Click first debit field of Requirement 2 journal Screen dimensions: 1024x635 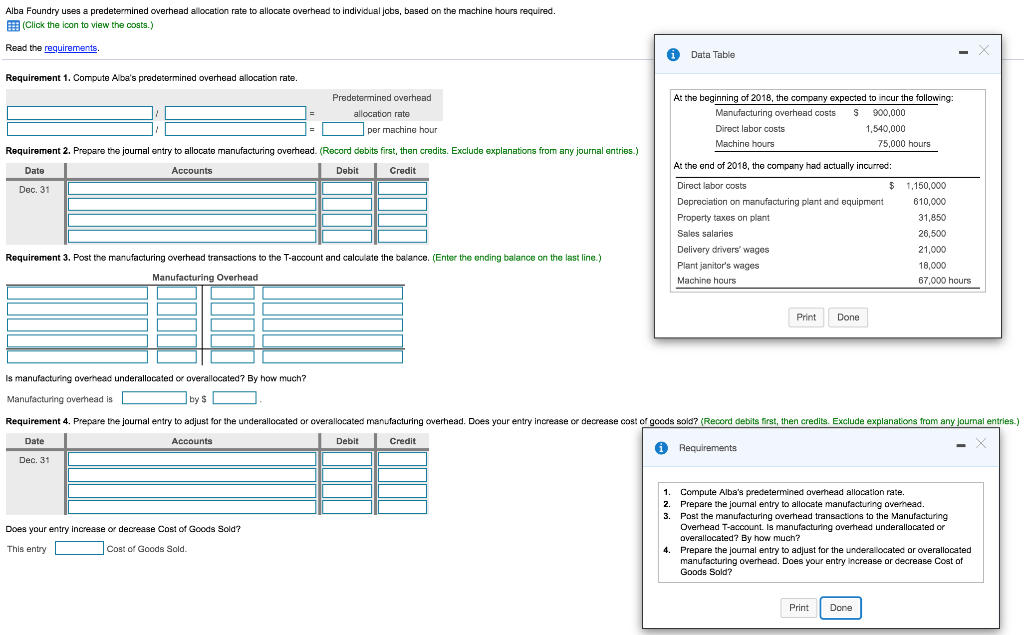pos(347,189)
